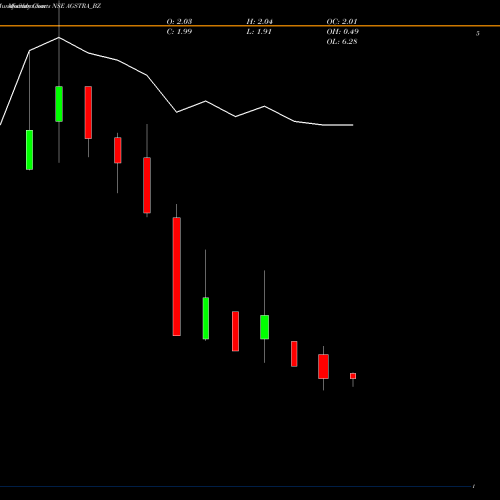This screenshot has width=500, height=500.
Task: Click the peak of the white line
Action: pos(59,37)
